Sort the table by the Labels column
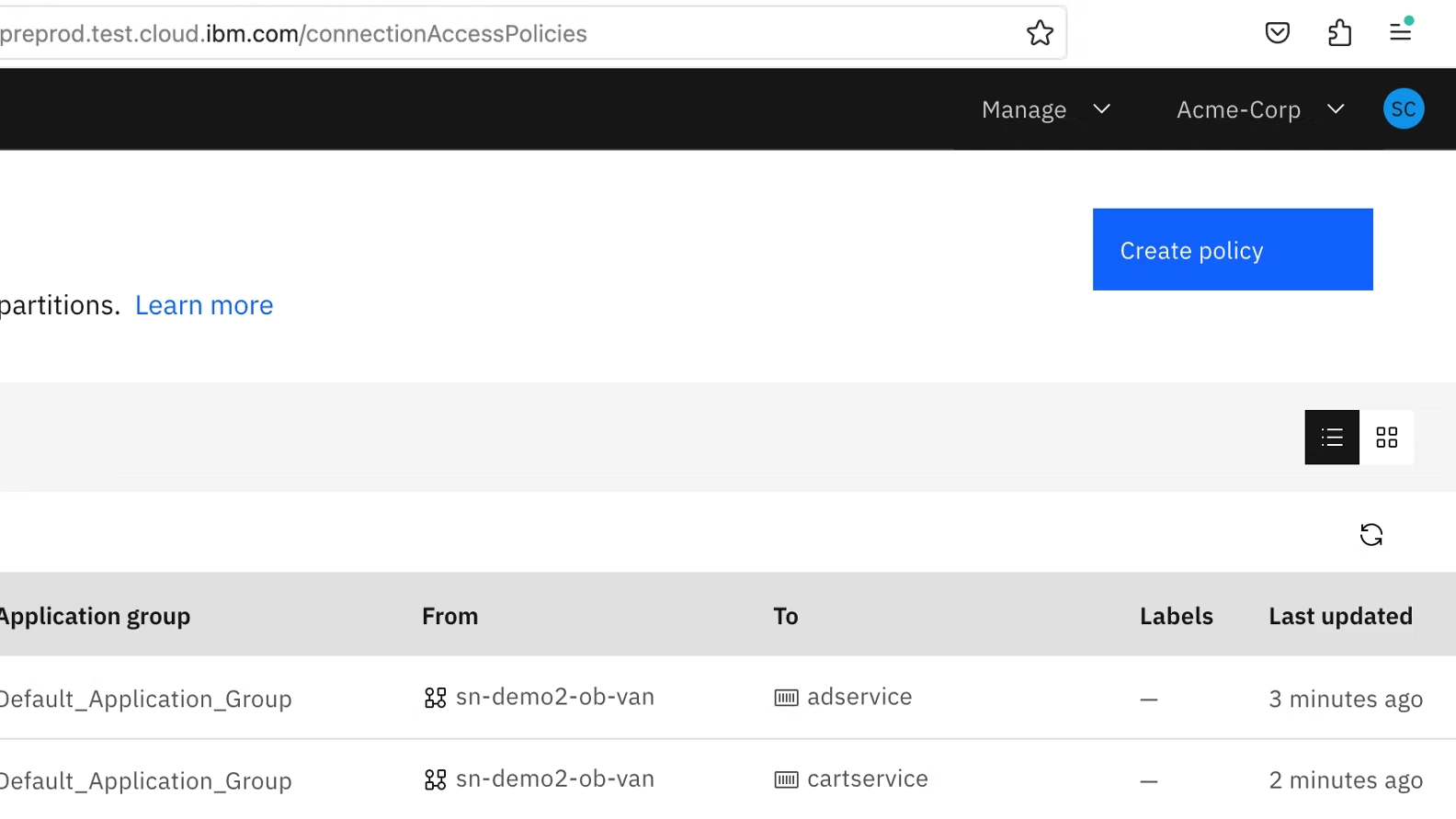1456x819 pixels. [x=1176, y=616]
